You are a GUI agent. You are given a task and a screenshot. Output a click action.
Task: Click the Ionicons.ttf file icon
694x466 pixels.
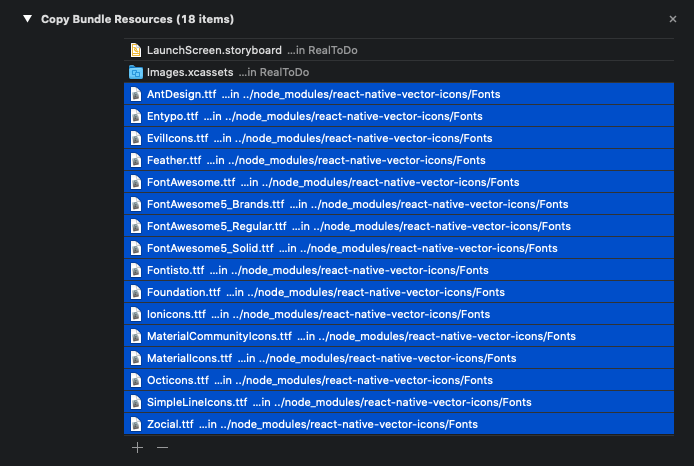(136, 314)
